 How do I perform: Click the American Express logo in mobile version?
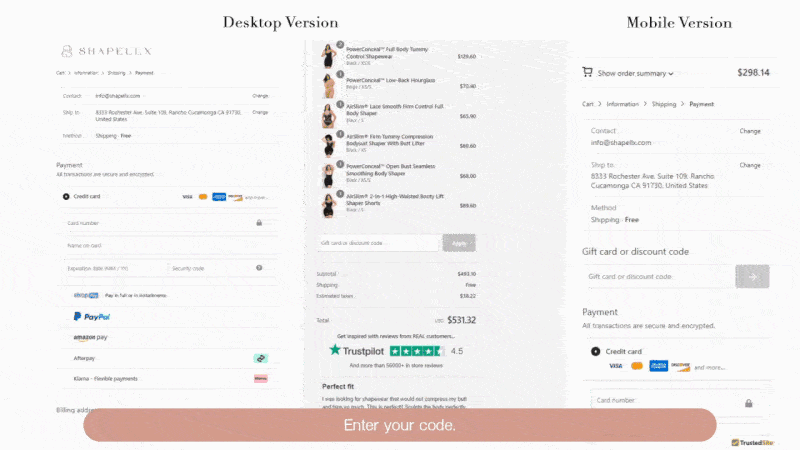tap(658, 366)
